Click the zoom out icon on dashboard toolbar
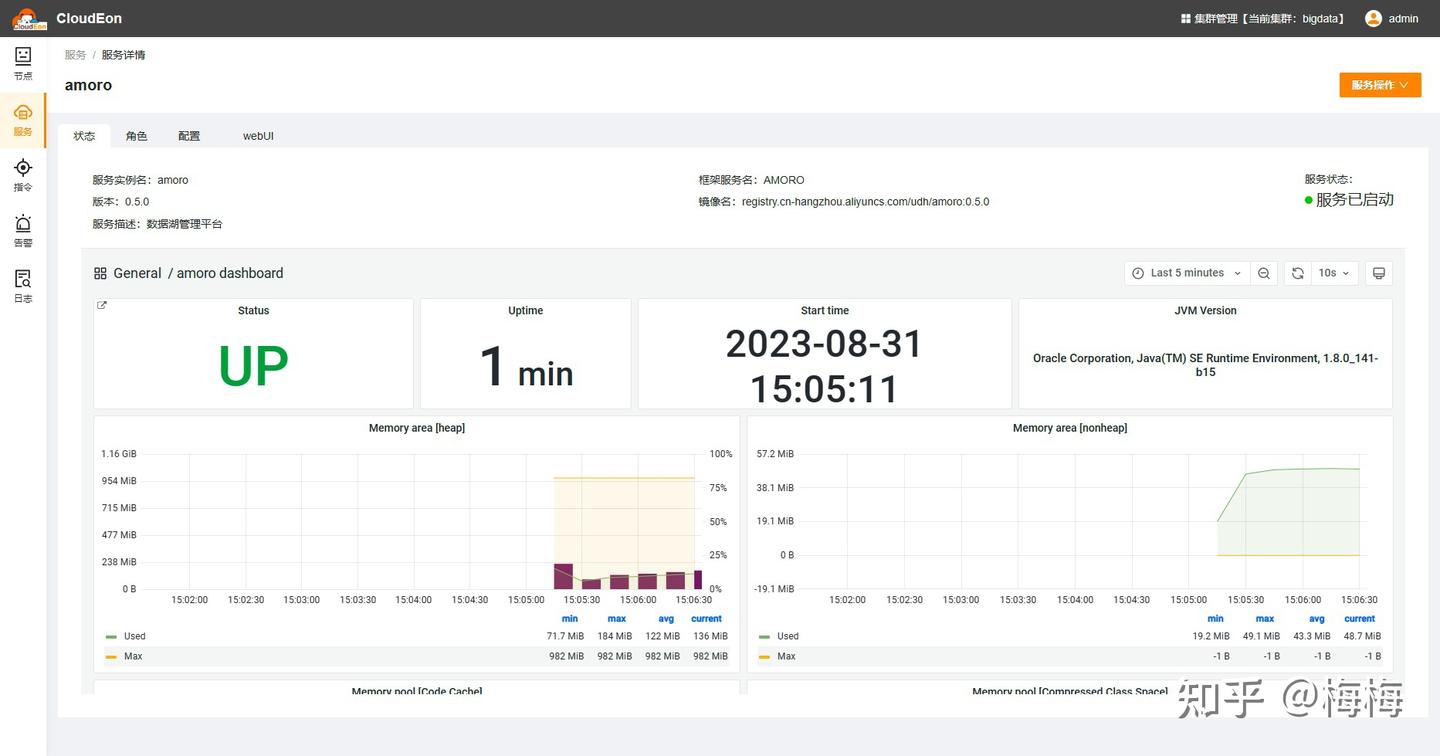 click(x=1264, y=272)
